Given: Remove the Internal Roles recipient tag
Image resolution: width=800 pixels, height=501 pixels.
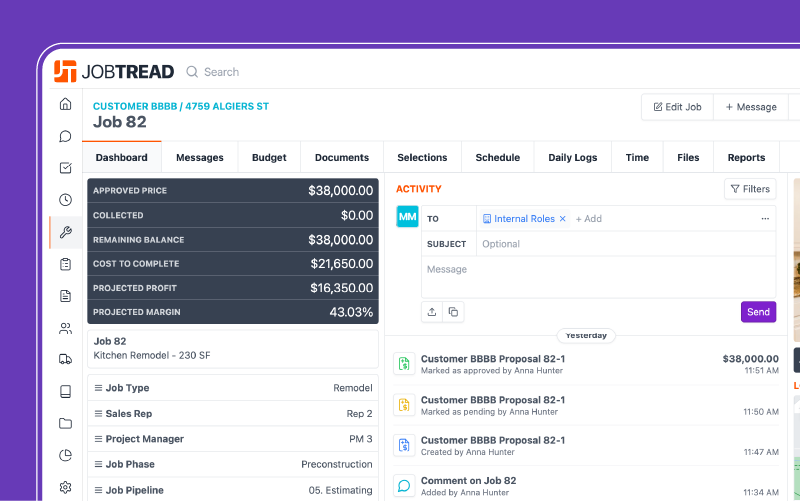Looking at the screenshot, I should click(x=562, y=219).
